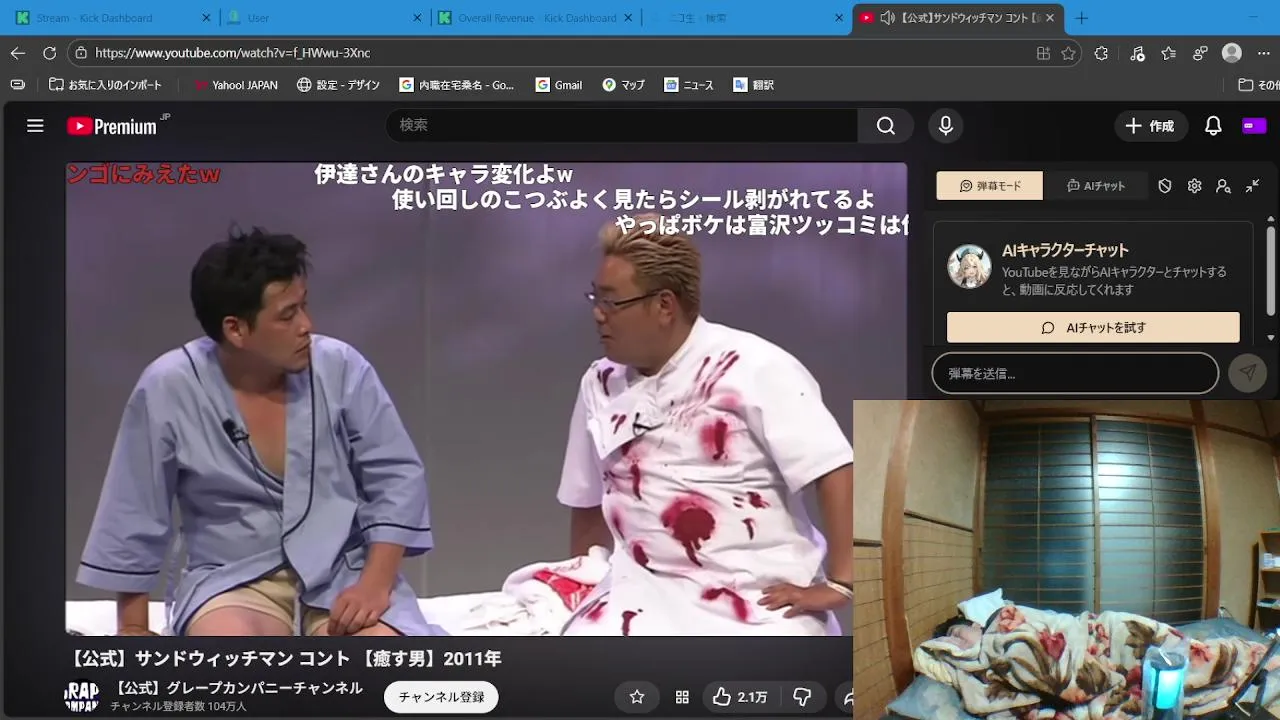
Task: Add this page to favorites star
Action: tap(1068, 53)
